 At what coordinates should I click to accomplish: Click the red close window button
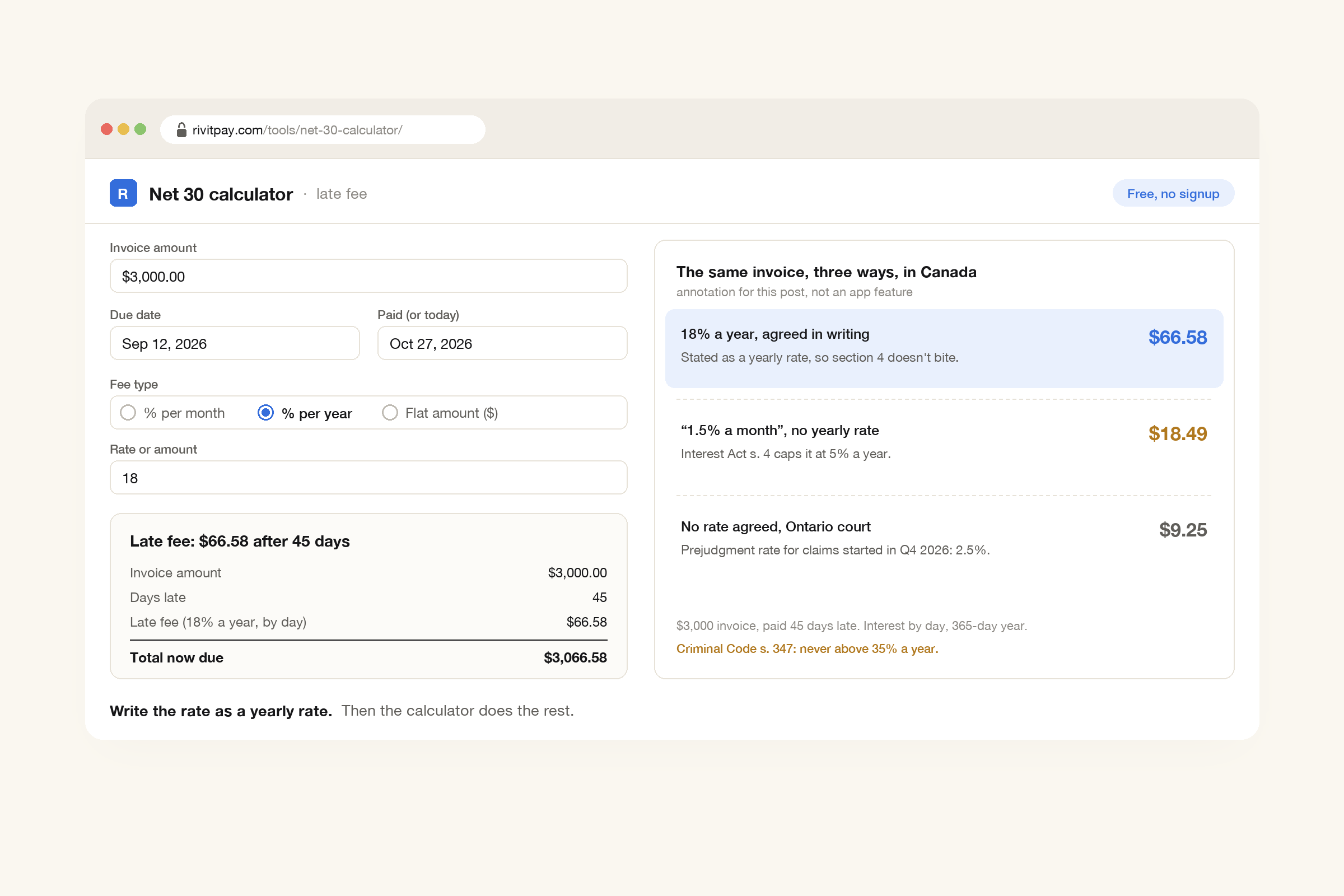[x=106, y=129]
